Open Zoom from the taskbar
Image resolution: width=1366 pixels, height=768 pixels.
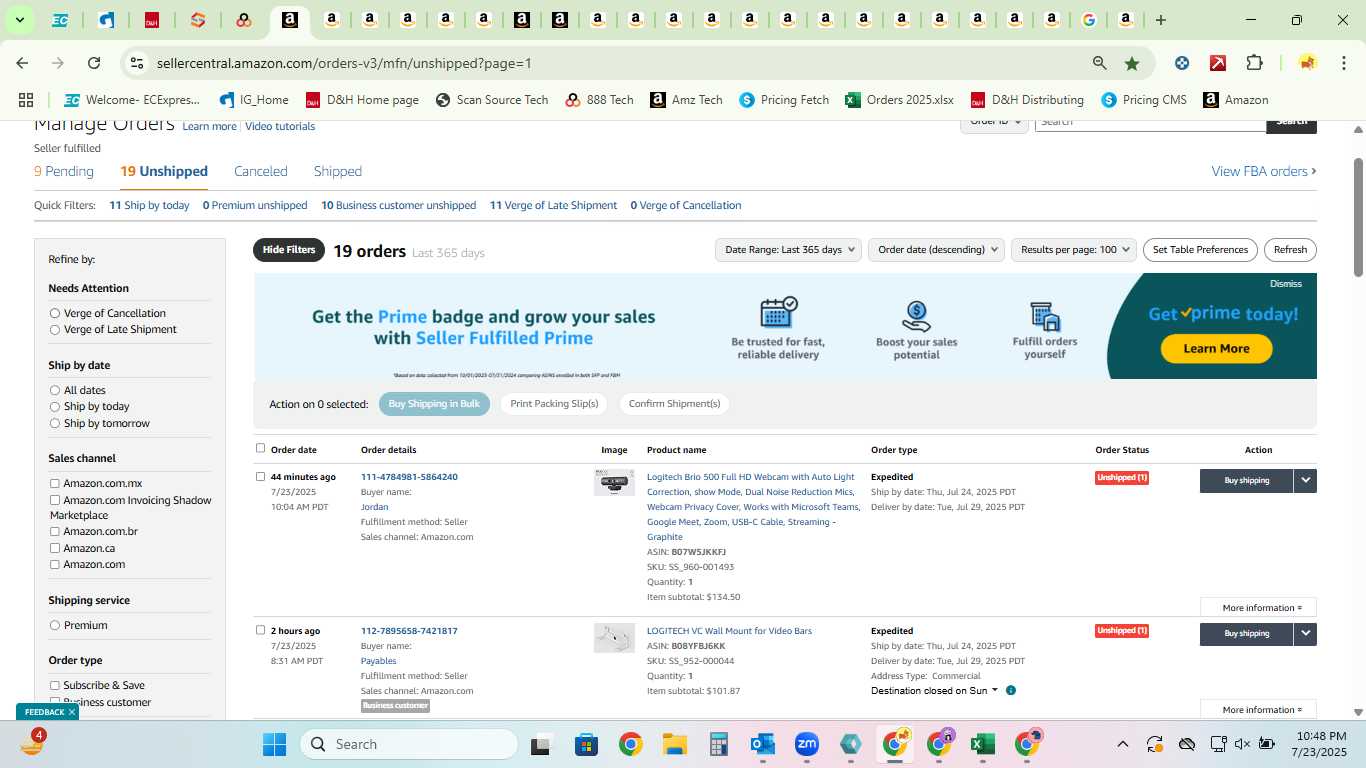coord(807,744)
